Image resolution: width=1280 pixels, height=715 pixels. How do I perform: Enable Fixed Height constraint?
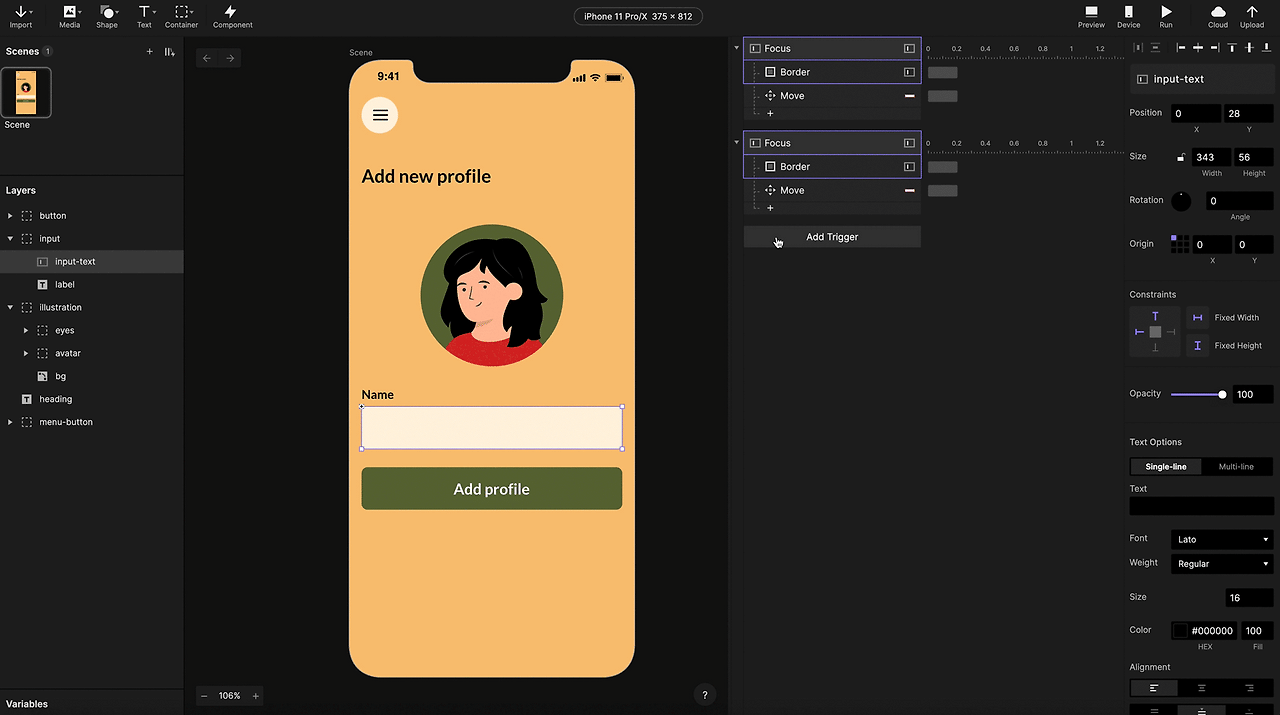point(1197,345)
